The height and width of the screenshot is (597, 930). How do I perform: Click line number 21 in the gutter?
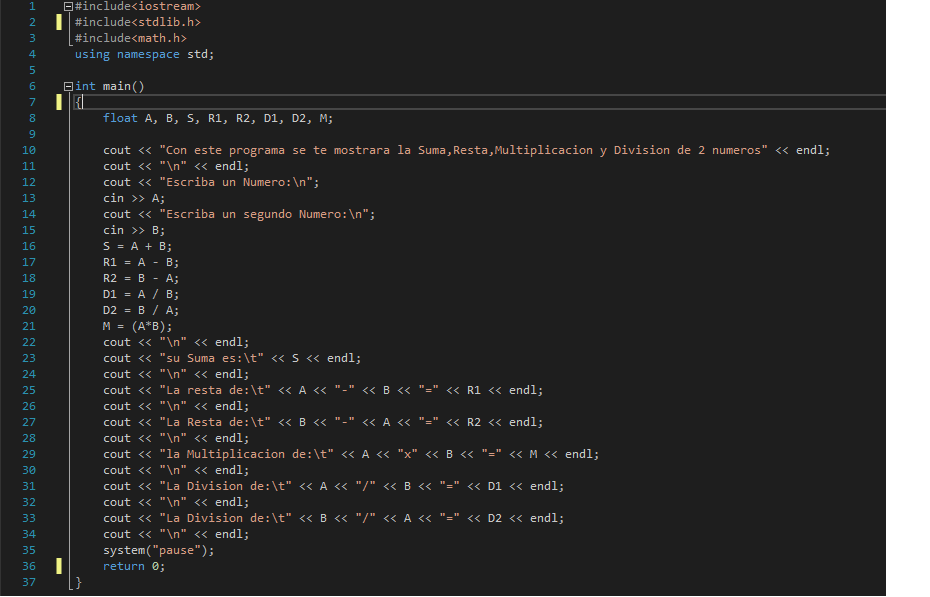[28, 326]
